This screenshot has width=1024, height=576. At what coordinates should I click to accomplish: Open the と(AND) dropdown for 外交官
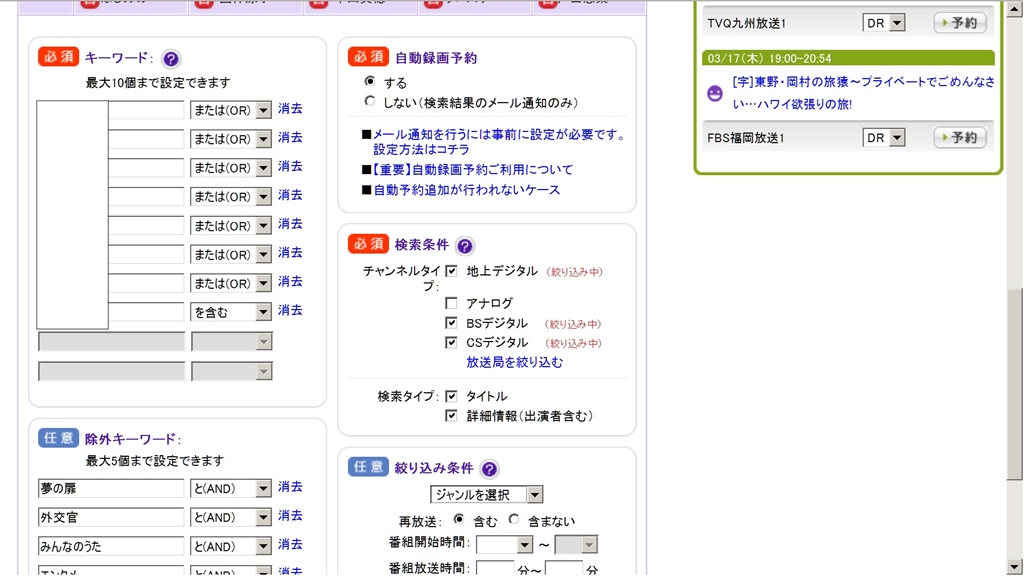(x=231, y=517)
